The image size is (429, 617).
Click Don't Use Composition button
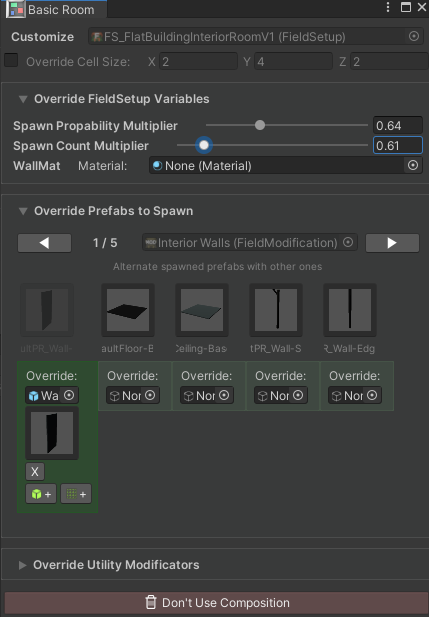pyautogui.click(x=216, y=602)
